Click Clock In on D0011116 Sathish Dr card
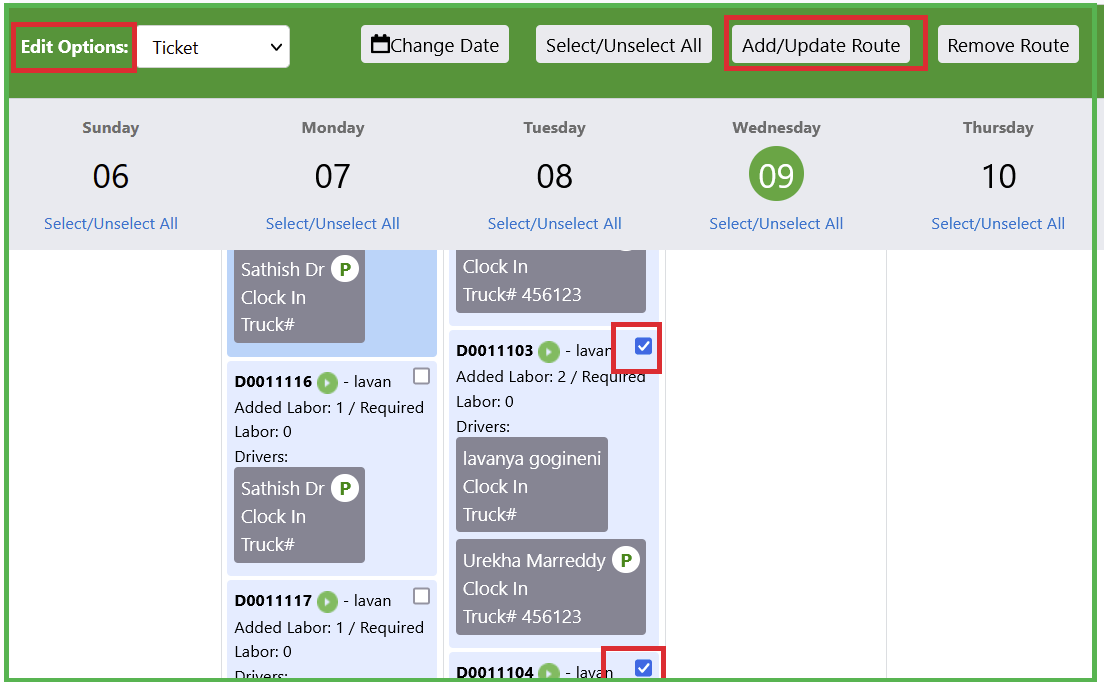 pos(273,517)
